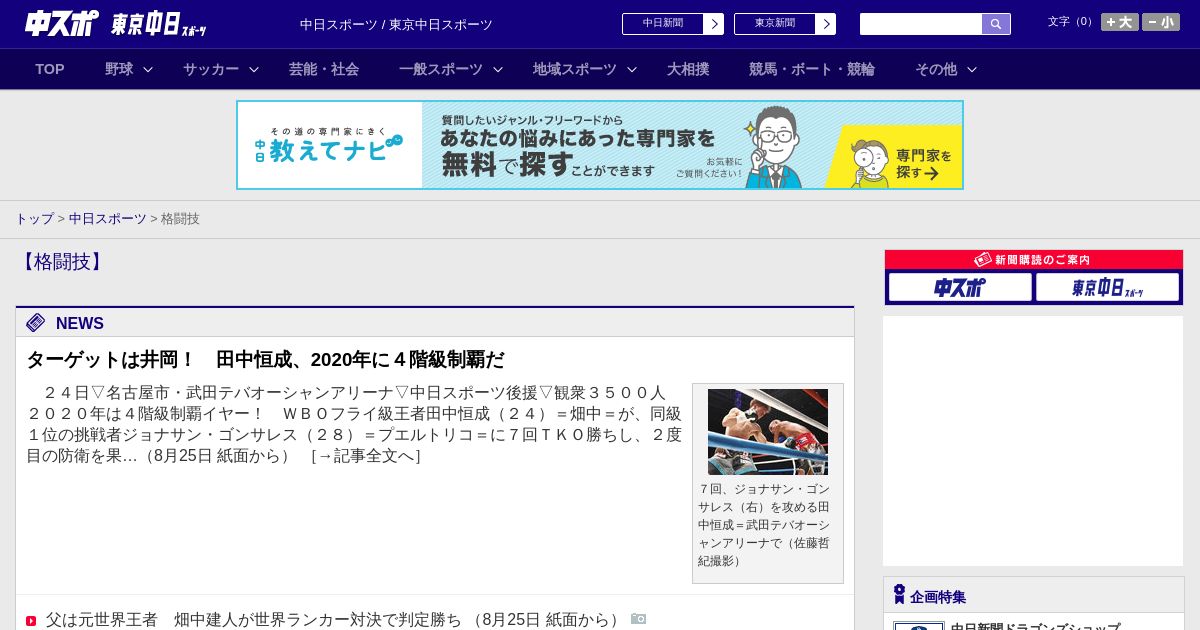Expand the 野球 dropdown chevron
Screen dimensions: 1200x630
point(148,70)
